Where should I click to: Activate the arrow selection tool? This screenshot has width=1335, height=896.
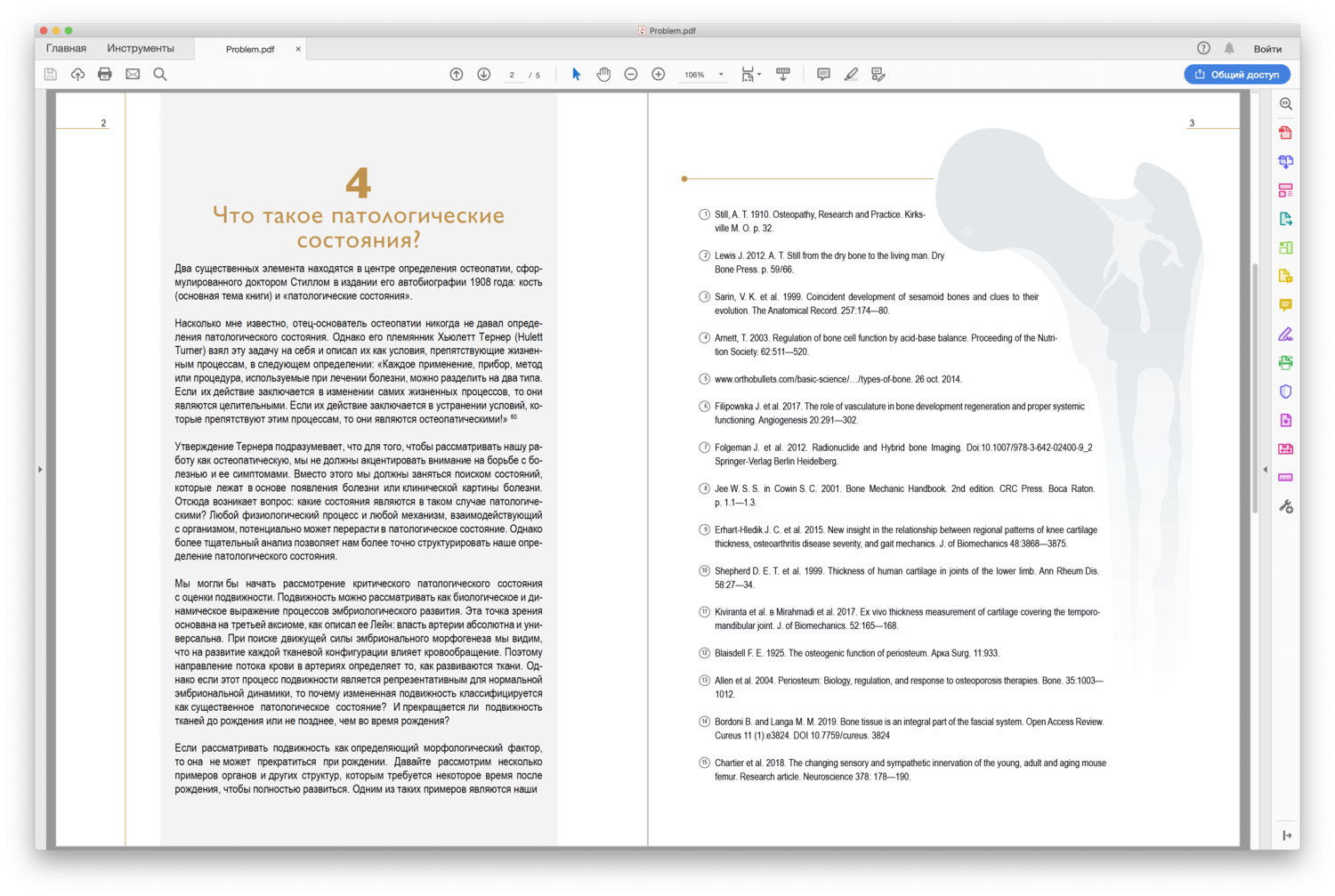576,75
